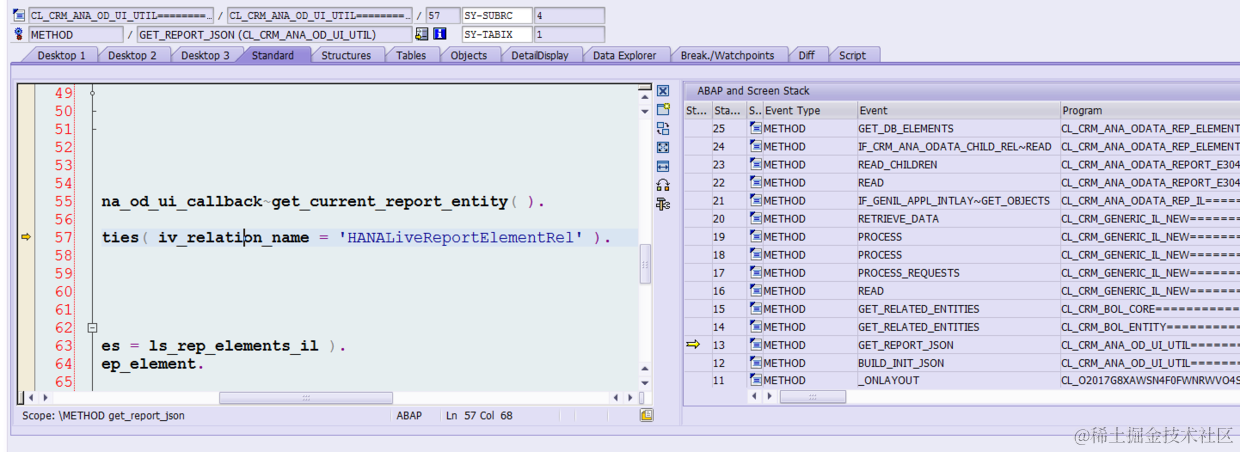Click the Event Type column header
1240x452 pixels.
(x=809, y=110)
